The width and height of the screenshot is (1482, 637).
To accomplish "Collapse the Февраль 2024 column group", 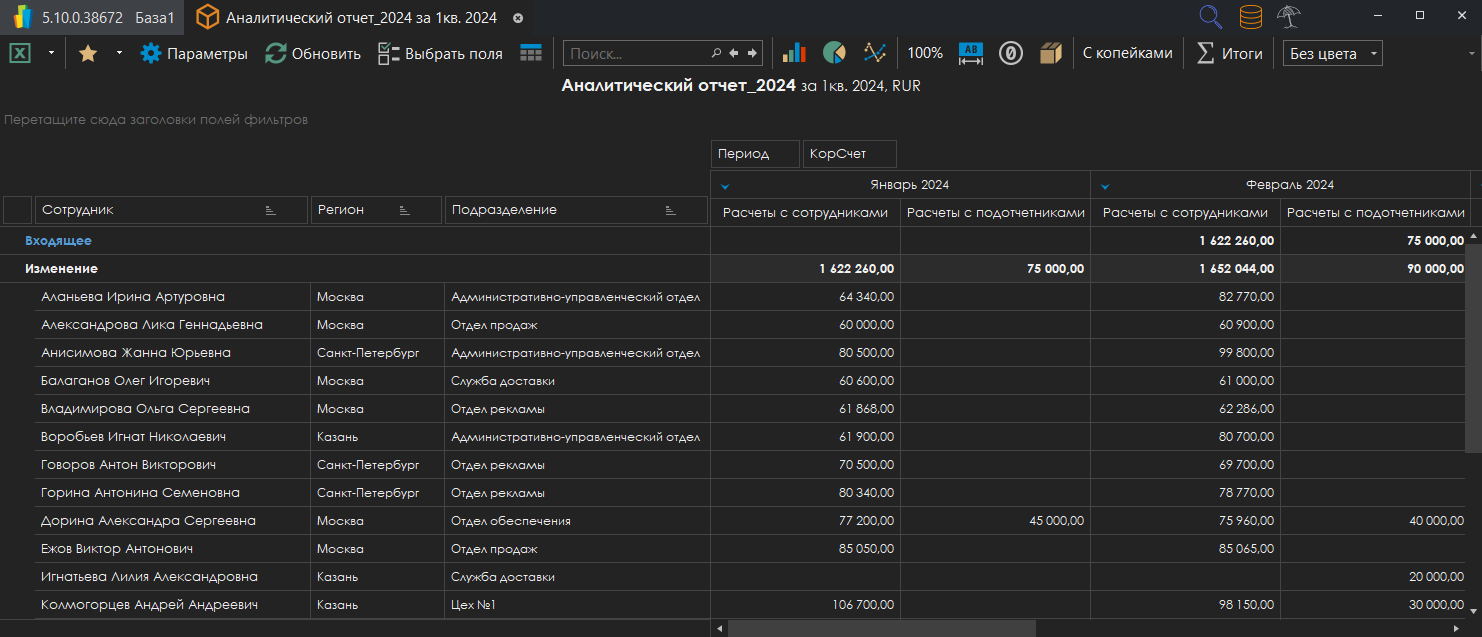I will click(x=1105, y=186).
